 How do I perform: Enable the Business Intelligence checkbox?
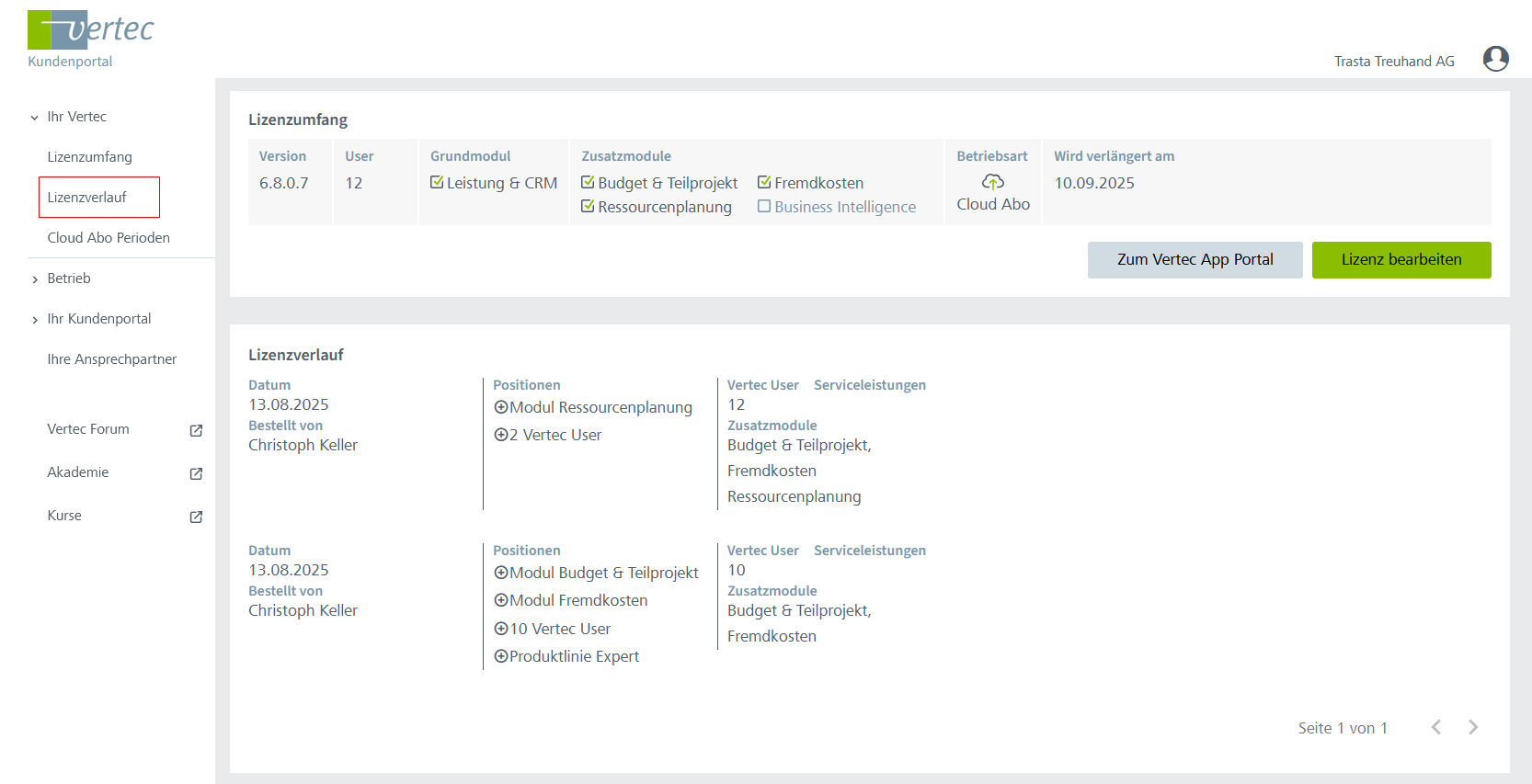click(764, 206)
